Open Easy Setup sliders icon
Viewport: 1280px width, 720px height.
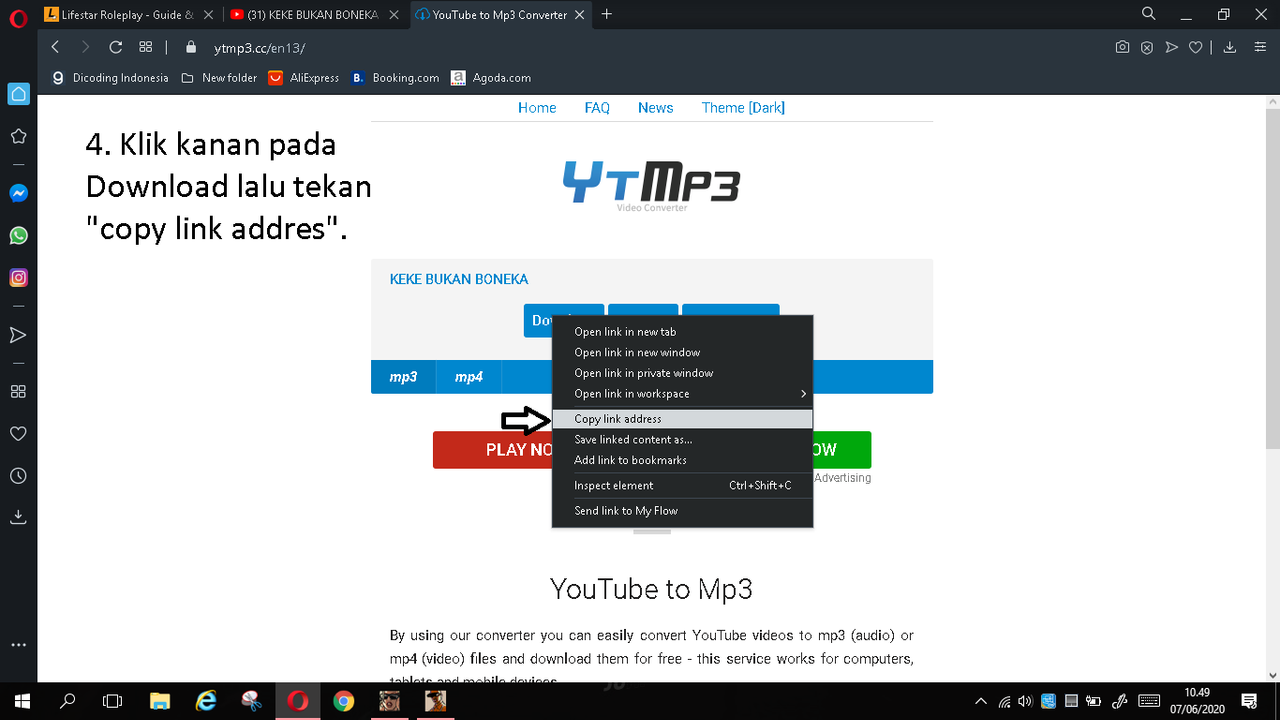(x=1259, y=47)
